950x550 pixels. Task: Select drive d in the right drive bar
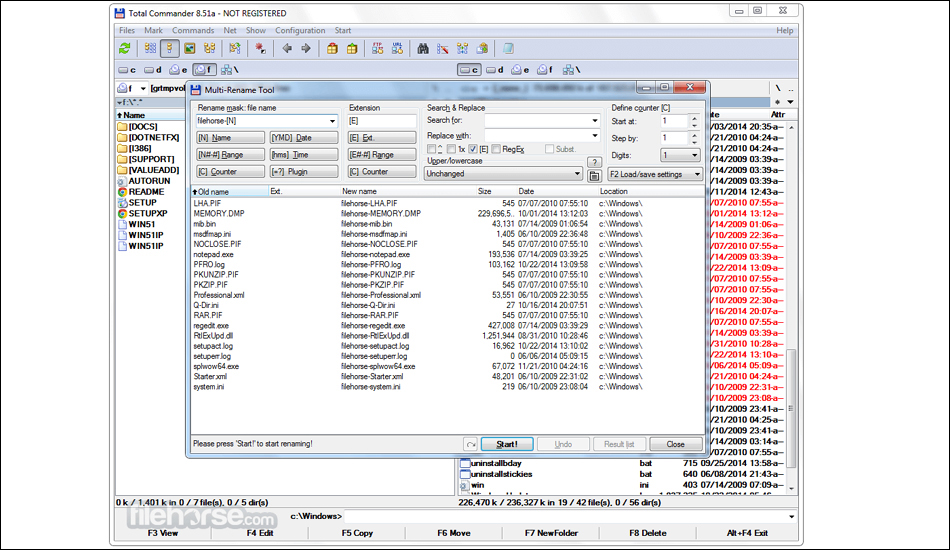tap(494, 70)
